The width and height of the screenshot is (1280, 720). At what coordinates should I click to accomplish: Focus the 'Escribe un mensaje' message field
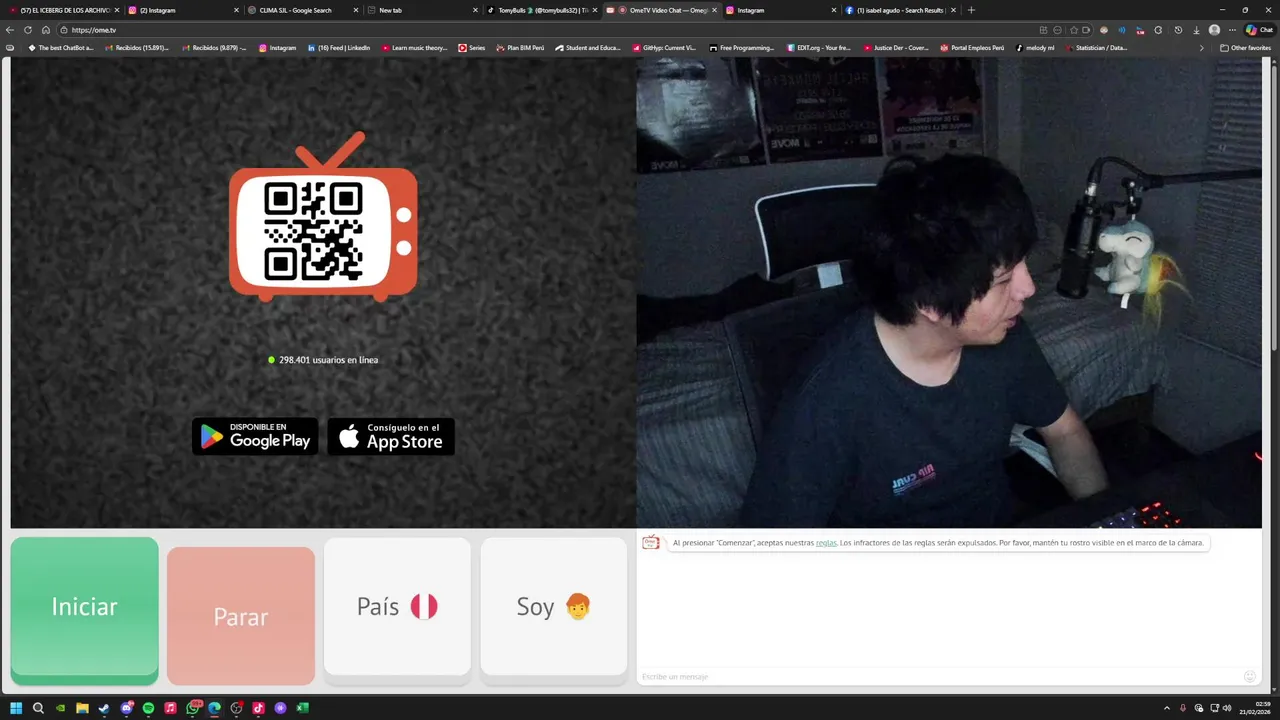(x=940, y=677)
